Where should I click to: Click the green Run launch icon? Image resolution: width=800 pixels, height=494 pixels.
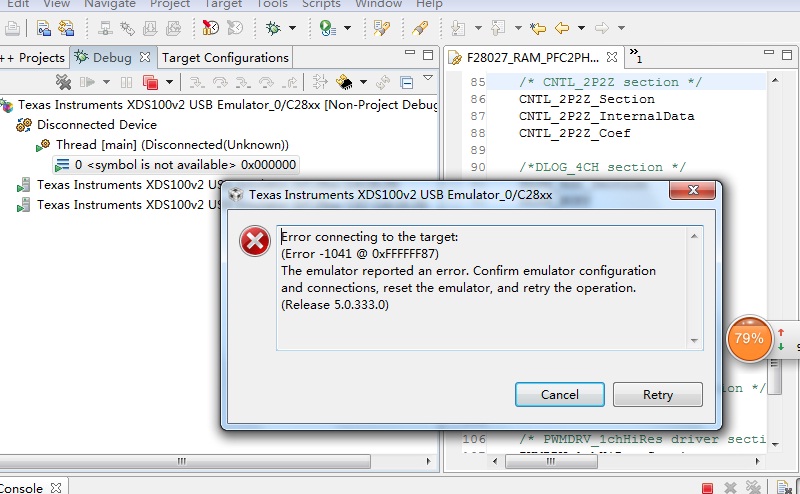(328, 28)
